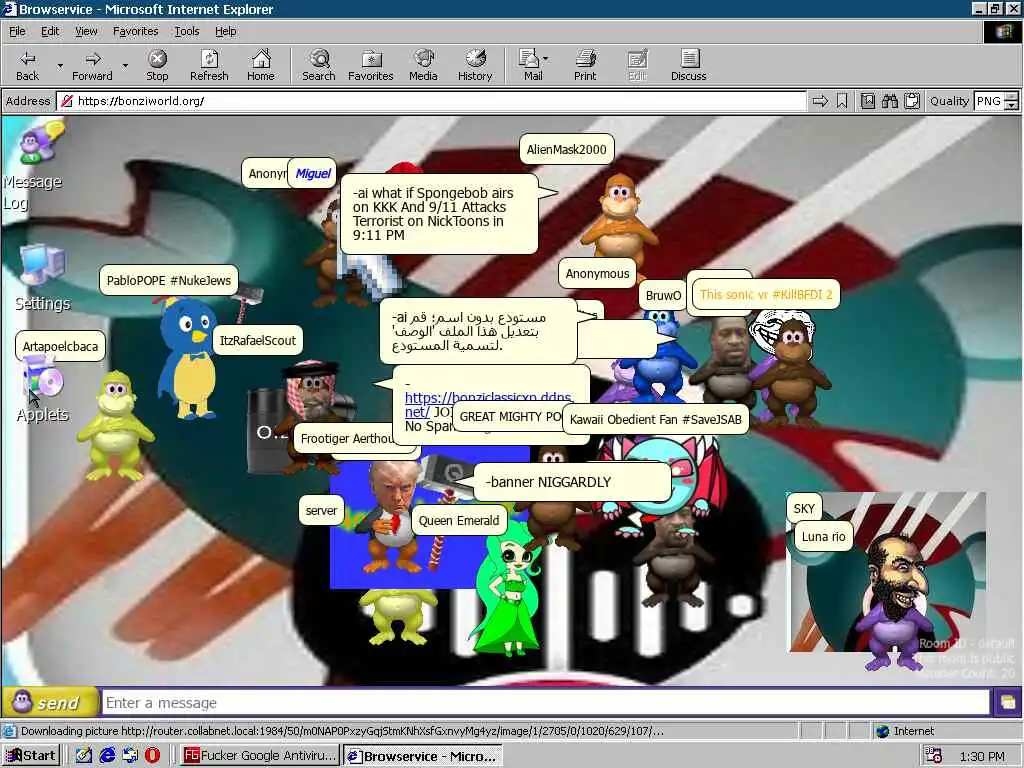Image resolution: width=1024 pixels, height=768 pixels.
Task: Click the send button
Action: click(50, 703)
